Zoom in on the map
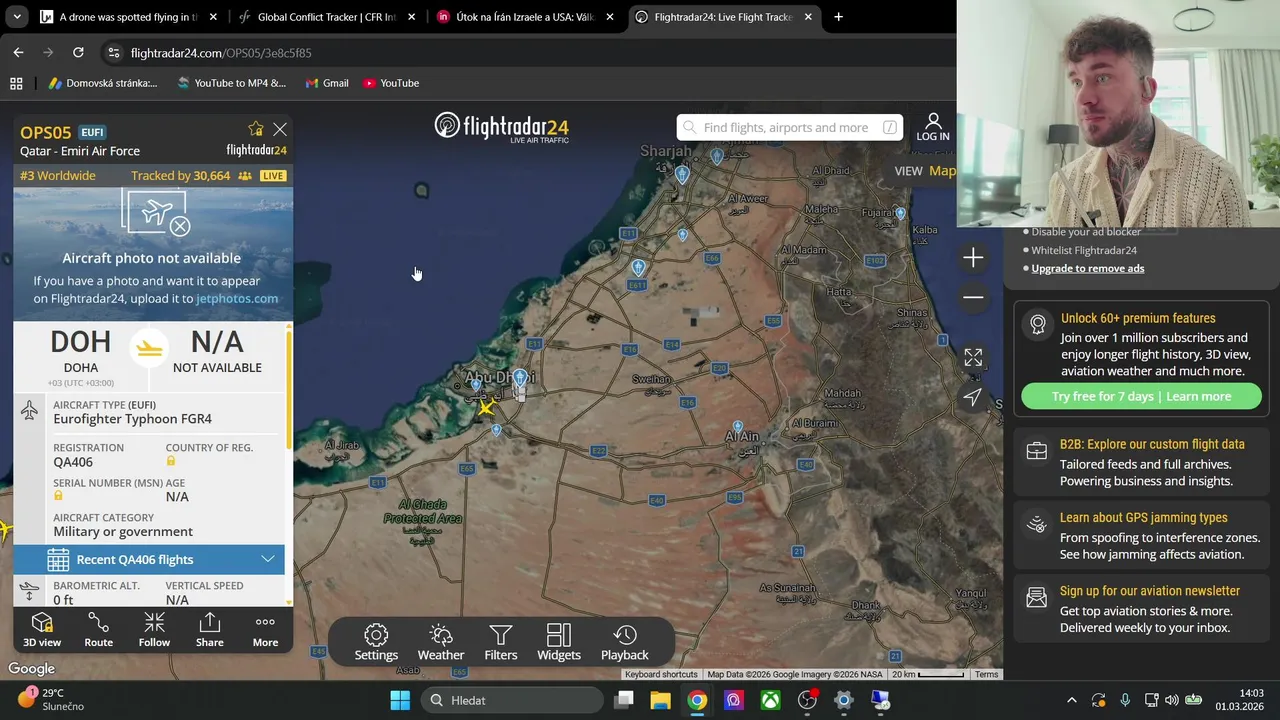The height and width of the screenshot is (720, 1280). pyautogui.click(x=973, y=258)
